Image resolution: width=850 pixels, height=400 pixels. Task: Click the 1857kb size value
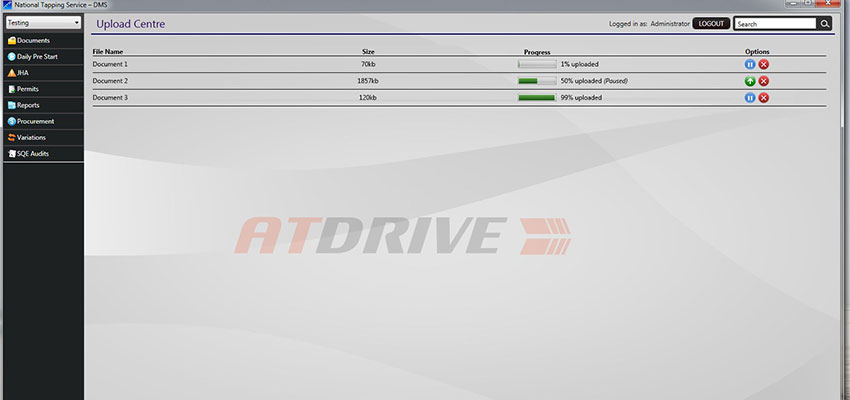[x=368, y=81]
